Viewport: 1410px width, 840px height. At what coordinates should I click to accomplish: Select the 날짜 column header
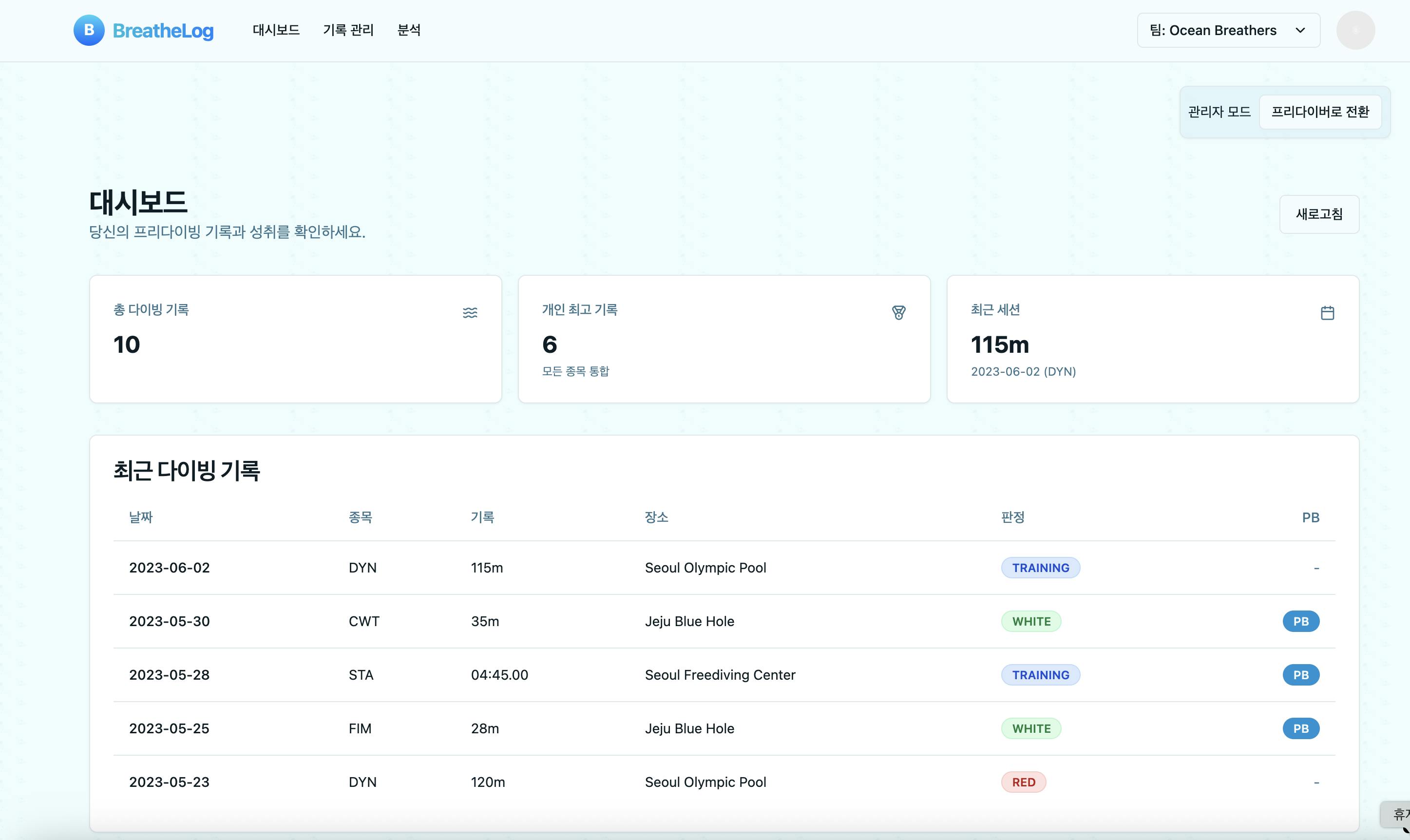click(x=141, y=517)
